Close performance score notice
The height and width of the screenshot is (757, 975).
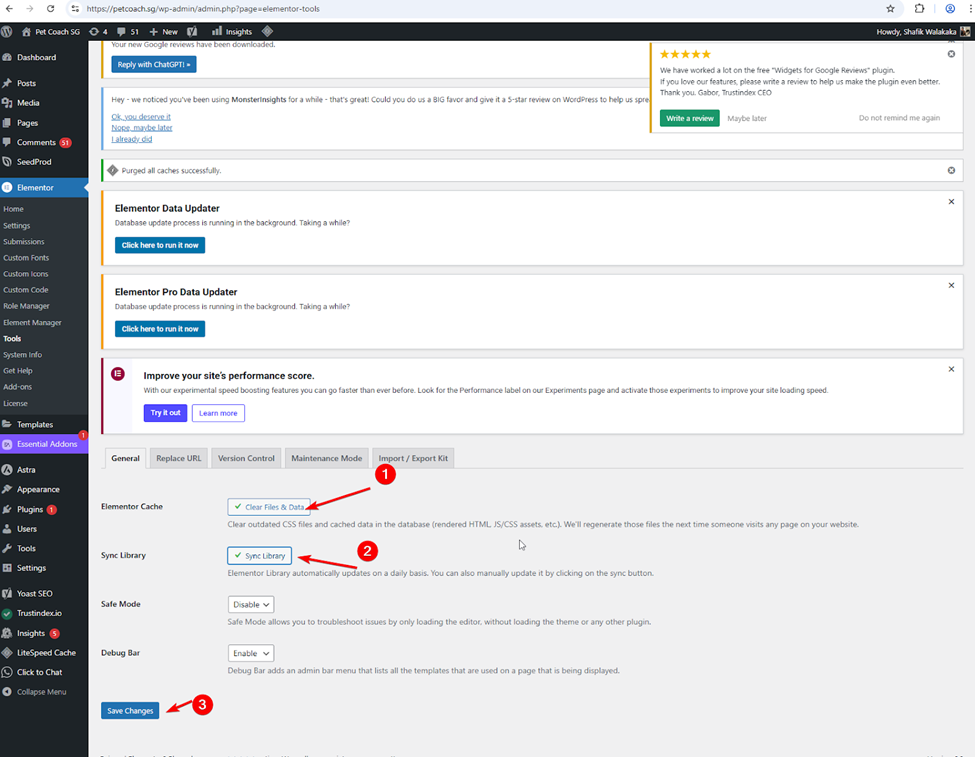951,369
